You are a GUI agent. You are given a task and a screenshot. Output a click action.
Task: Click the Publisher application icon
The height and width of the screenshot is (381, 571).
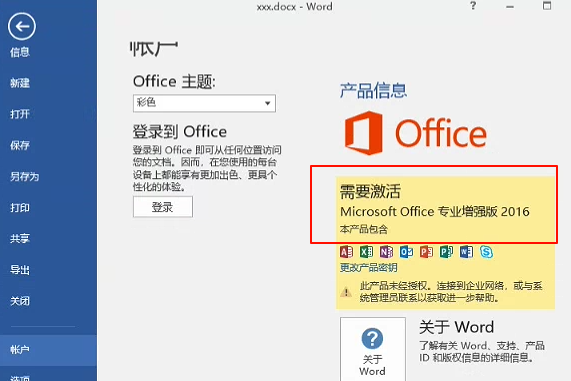point(446,252)
